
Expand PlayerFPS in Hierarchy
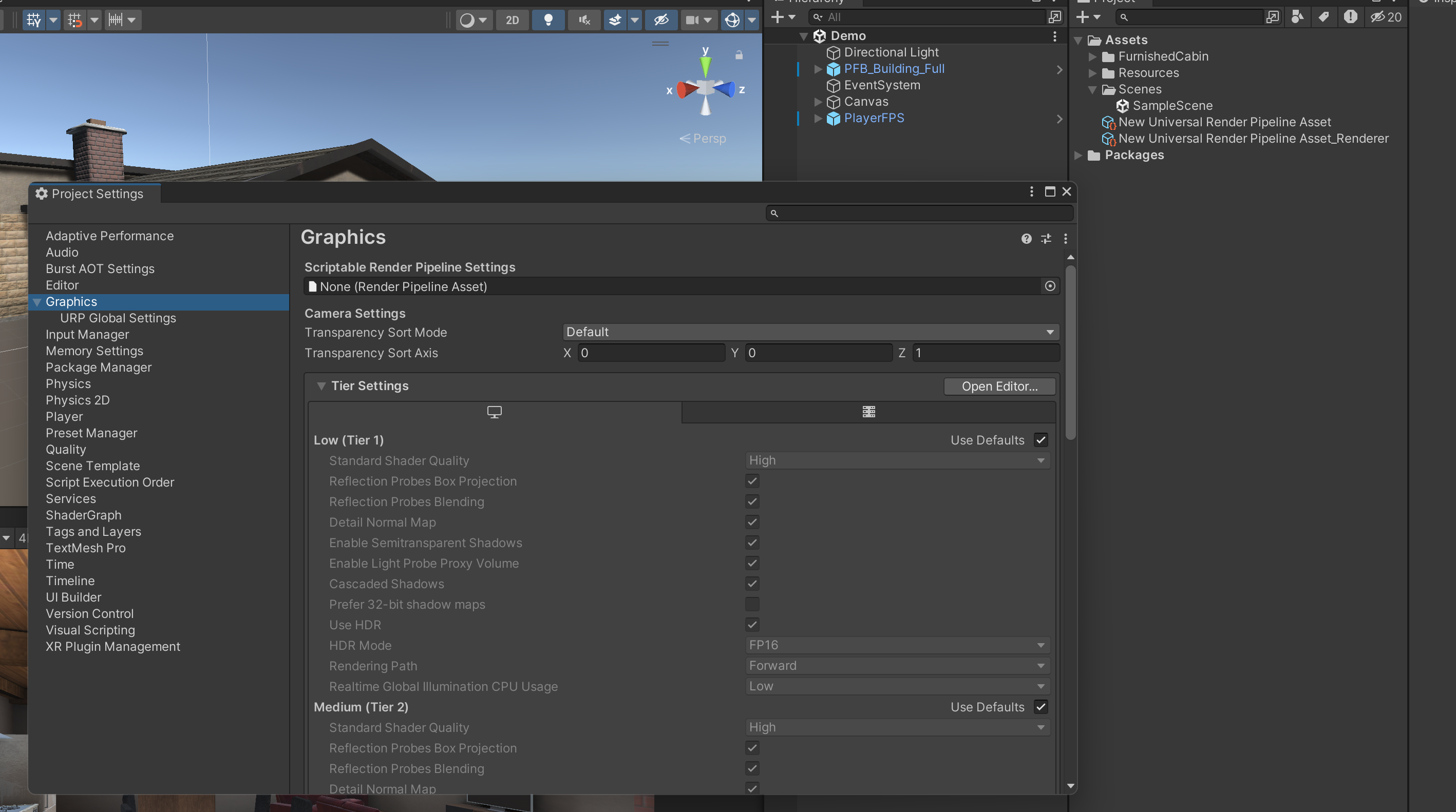818,118
